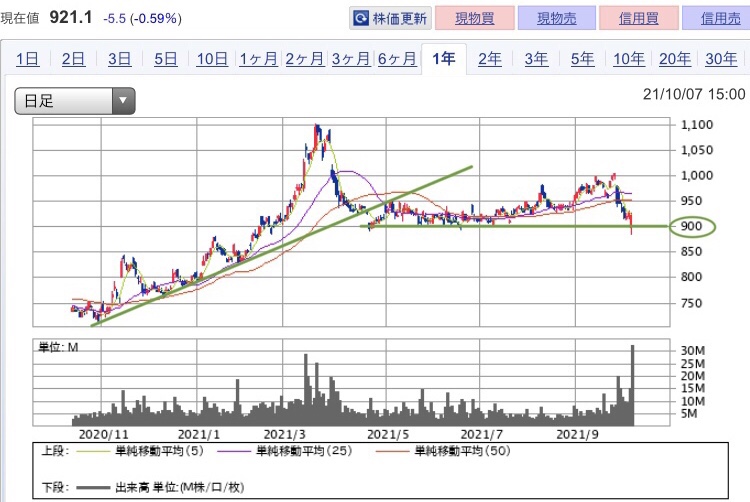Click the current price value 921.1

coord(70,18)
